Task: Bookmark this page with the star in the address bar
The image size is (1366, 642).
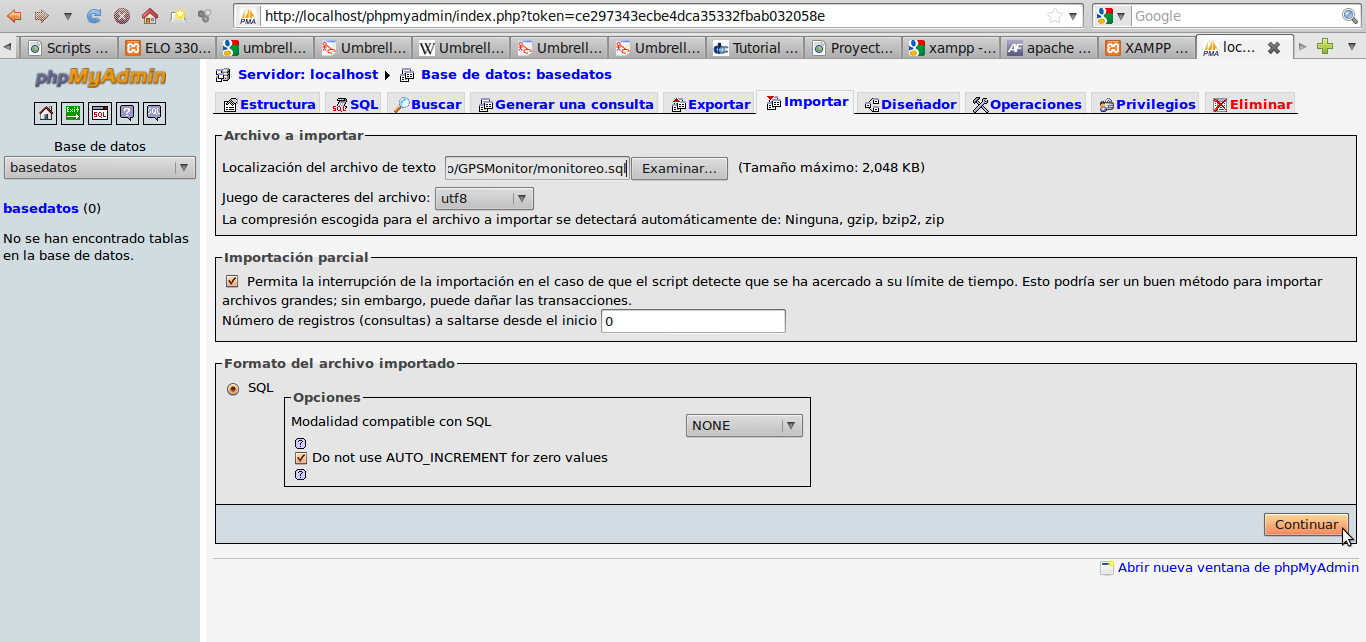Action: (x=1055, y=16)
